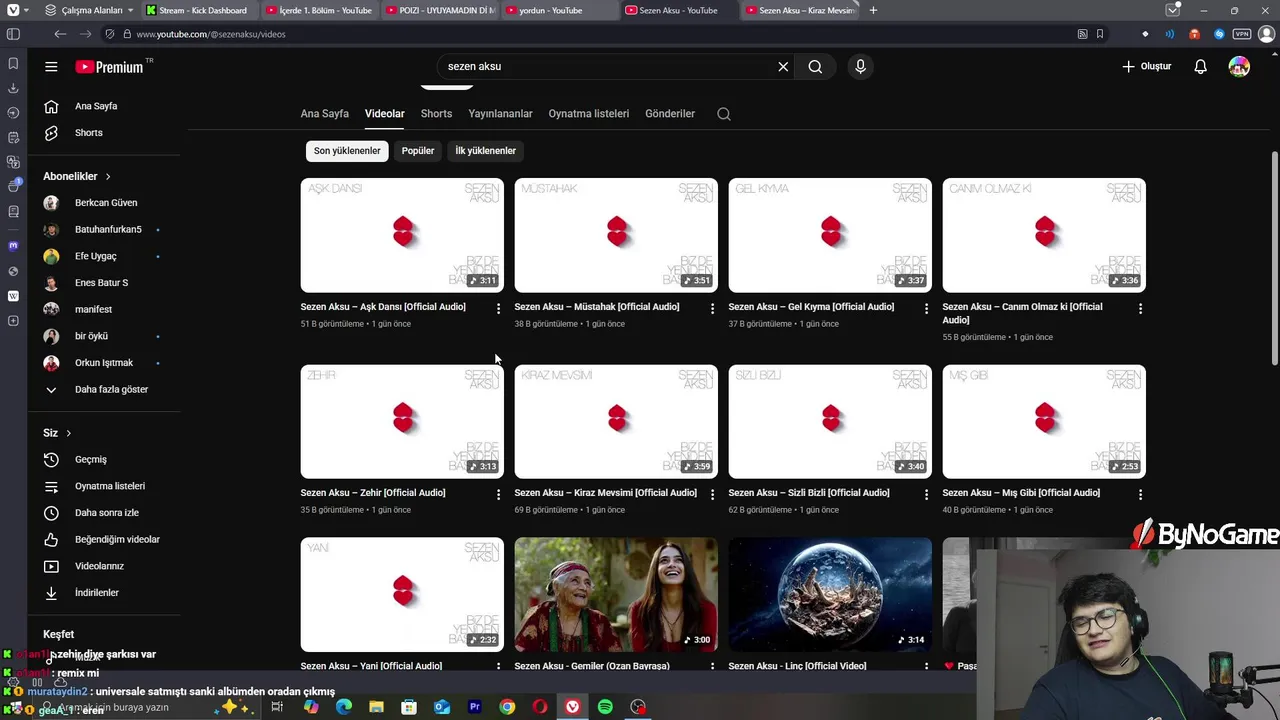Open options for Canım Olmaz ki video
The height and width of the screenshot is (720, 1280).
point(1140,309)
